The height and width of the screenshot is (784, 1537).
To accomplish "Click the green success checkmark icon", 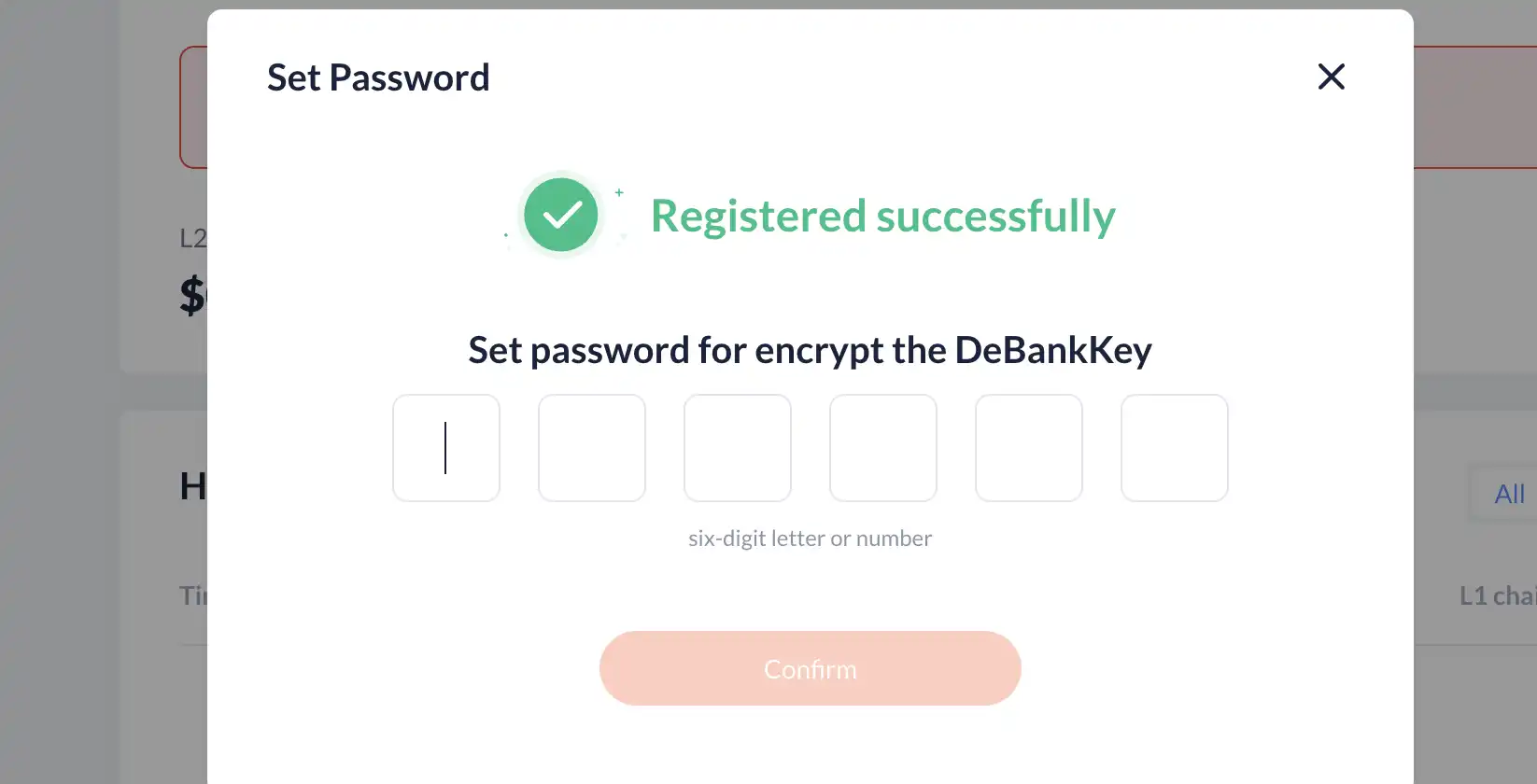I will pyautogui.click(x=561, y=216).
